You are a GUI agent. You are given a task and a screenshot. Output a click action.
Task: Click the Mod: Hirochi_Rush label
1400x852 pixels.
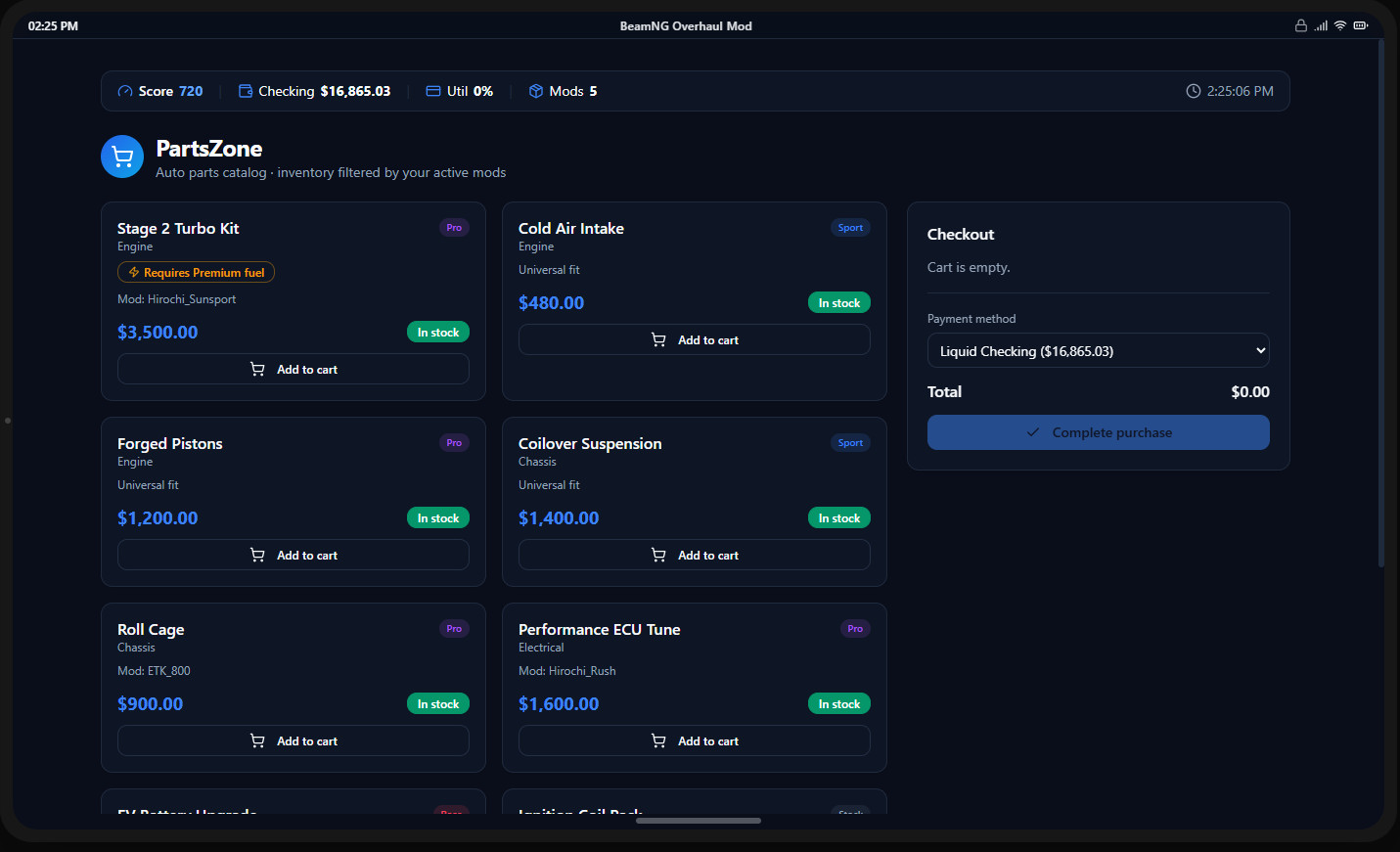click(567, 671)
